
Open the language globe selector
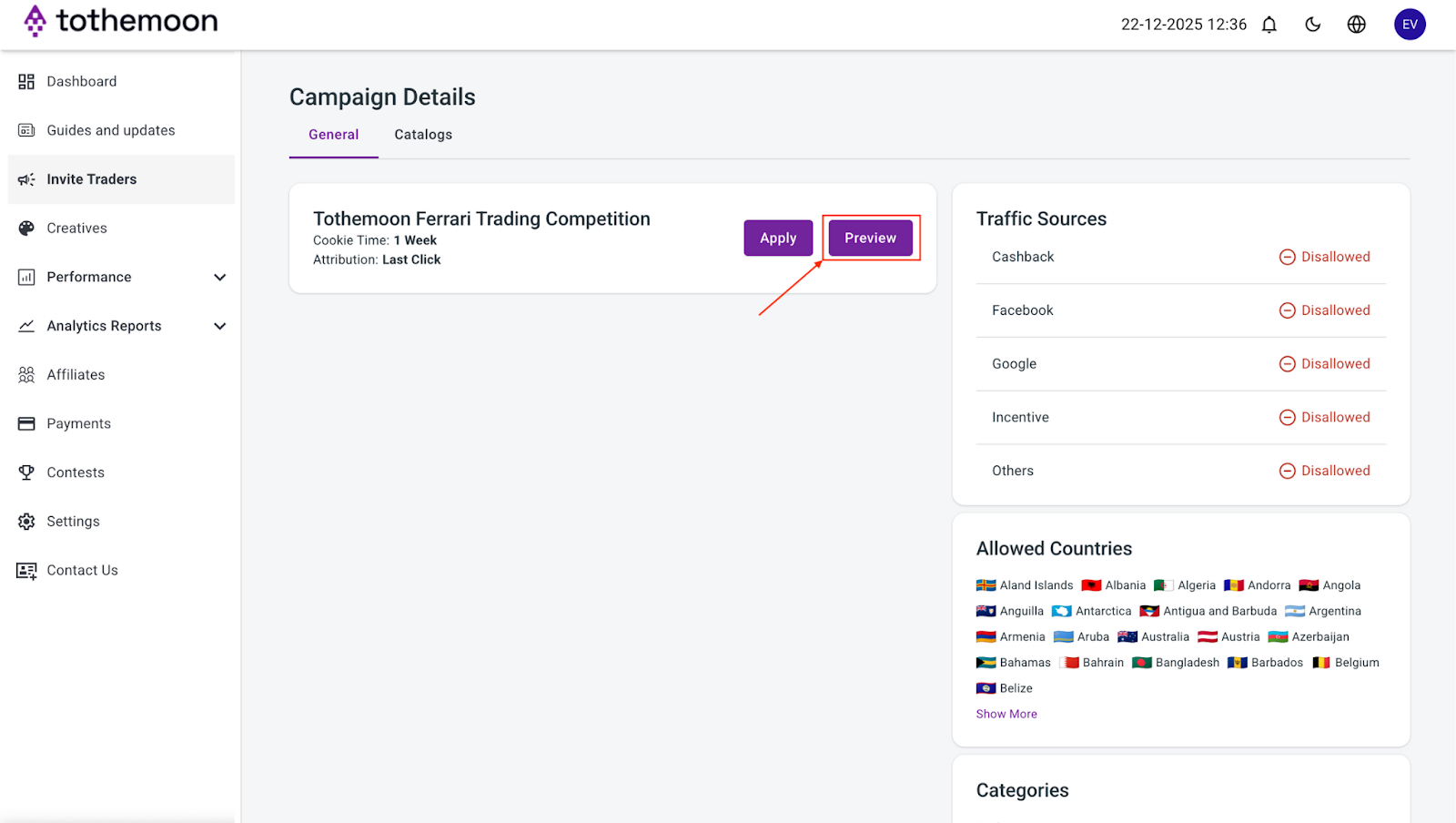[x=1357, y=25]
